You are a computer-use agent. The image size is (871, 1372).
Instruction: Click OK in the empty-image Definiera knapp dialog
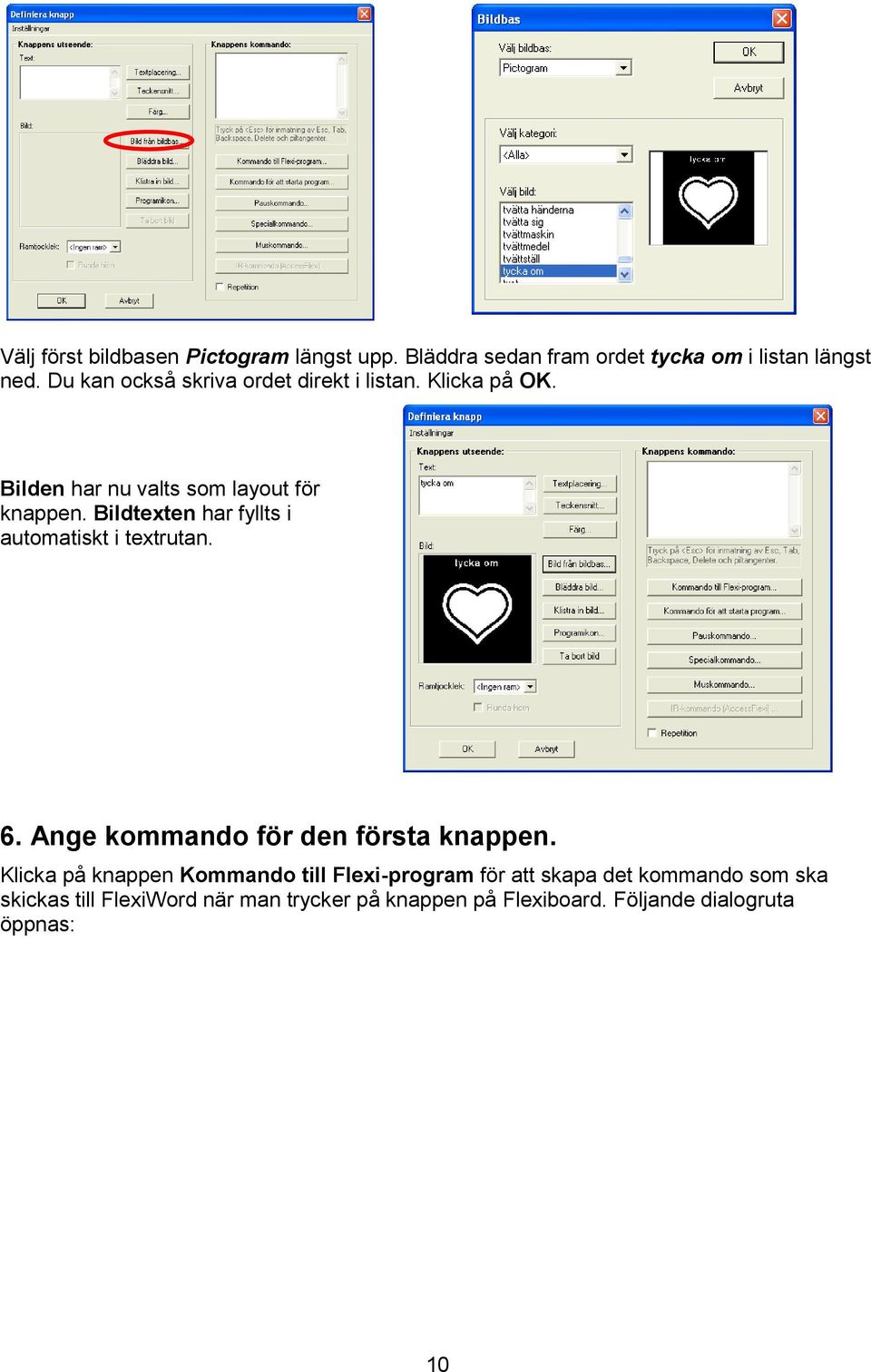click(62, 300)
